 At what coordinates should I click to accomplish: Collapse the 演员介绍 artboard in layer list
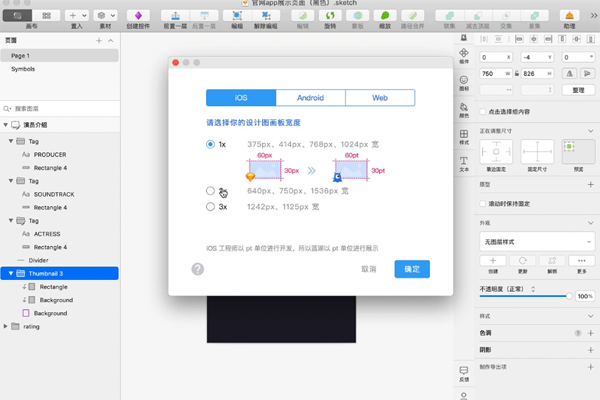tap(5, 125)
